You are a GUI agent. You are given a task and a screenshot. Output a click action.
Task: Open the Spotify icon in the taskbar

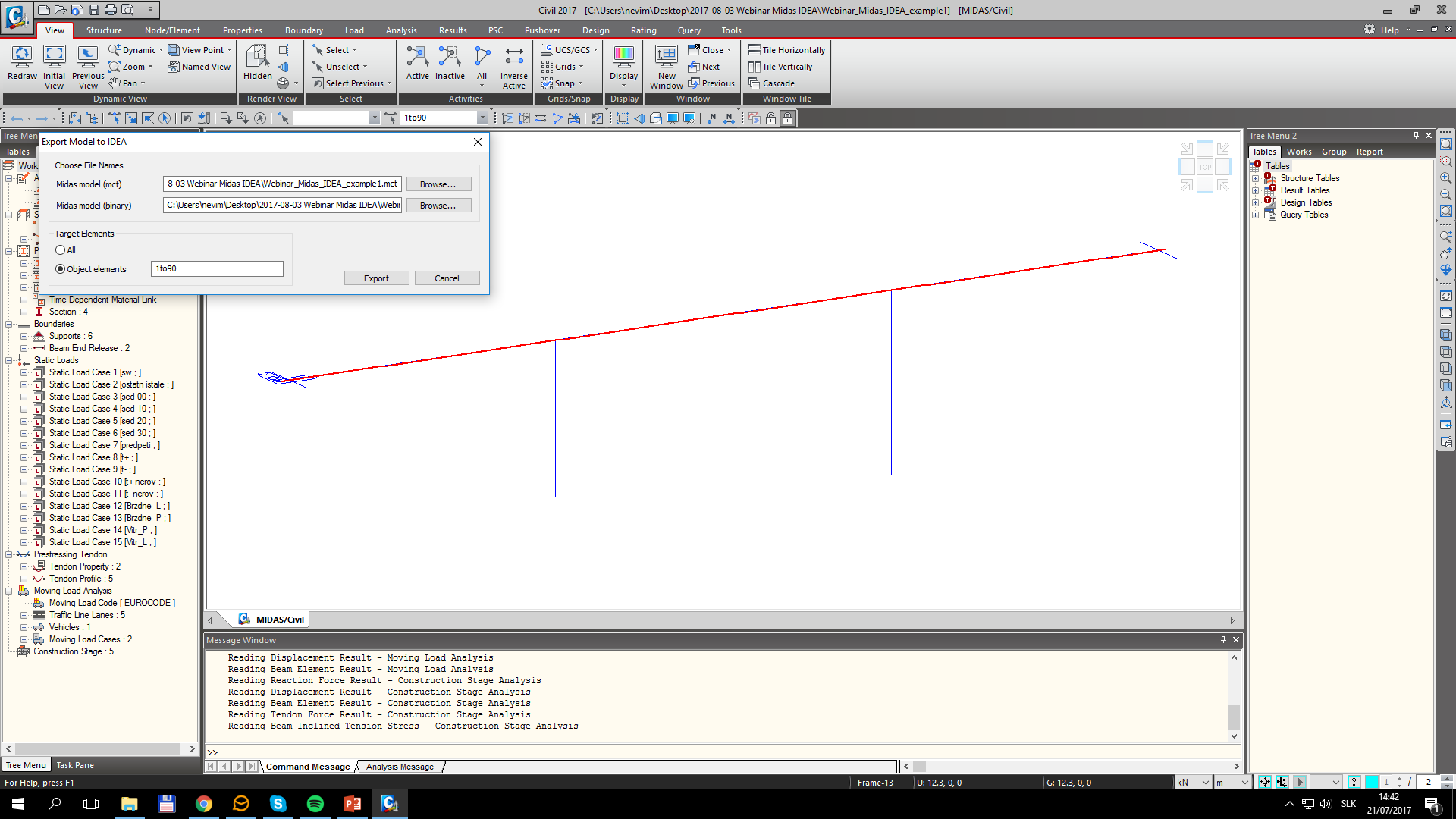pos(315,804)
